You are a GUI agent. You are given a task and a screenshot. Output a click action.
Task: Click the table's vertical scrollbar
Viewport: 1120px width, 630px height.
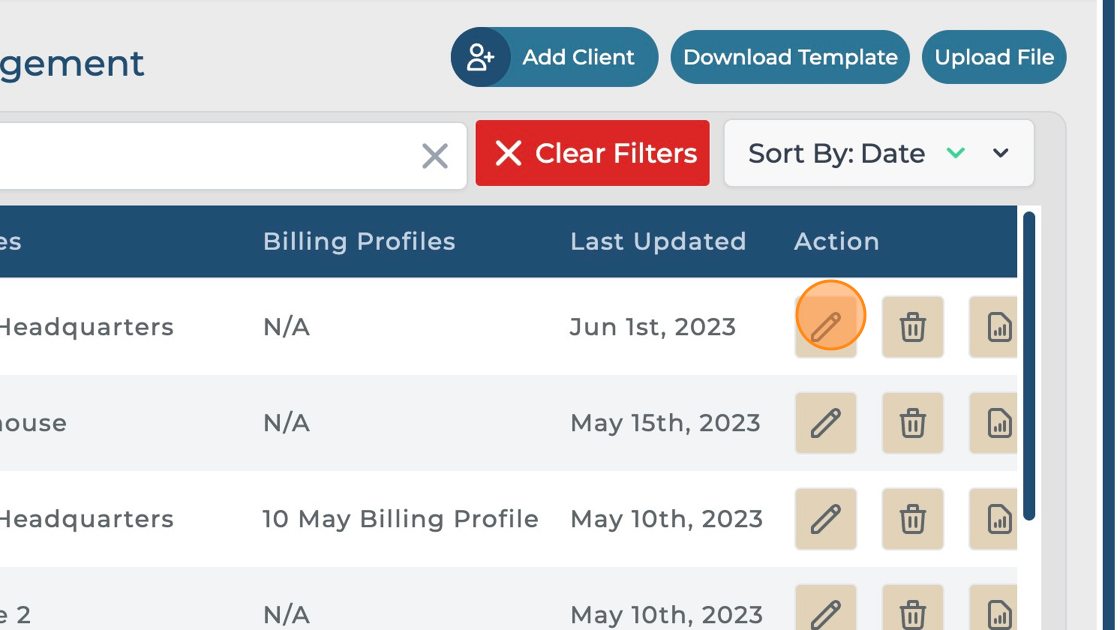point(1029,365)
